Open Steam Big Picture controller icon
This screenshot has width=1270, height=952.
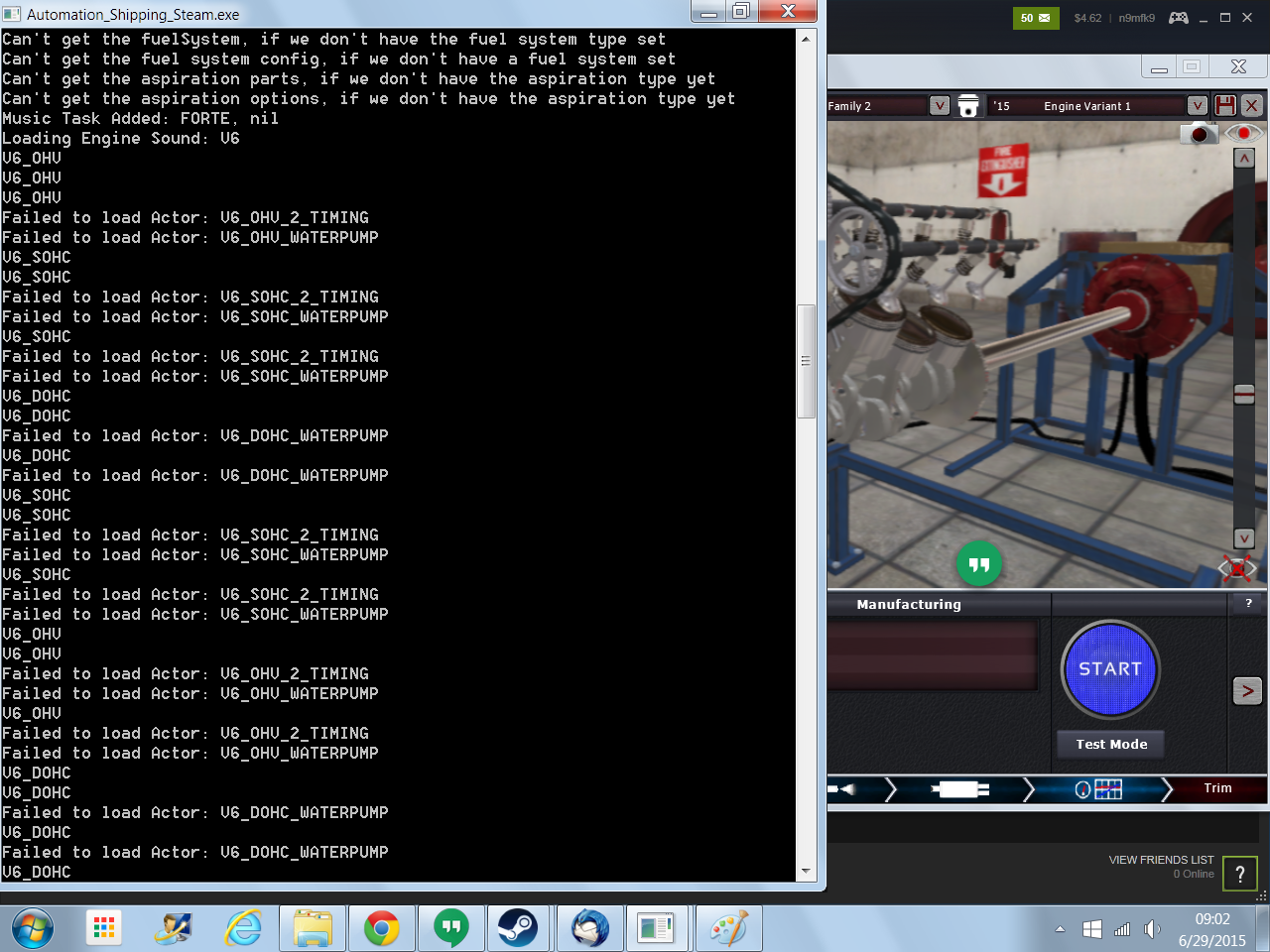pos(1179,18)
